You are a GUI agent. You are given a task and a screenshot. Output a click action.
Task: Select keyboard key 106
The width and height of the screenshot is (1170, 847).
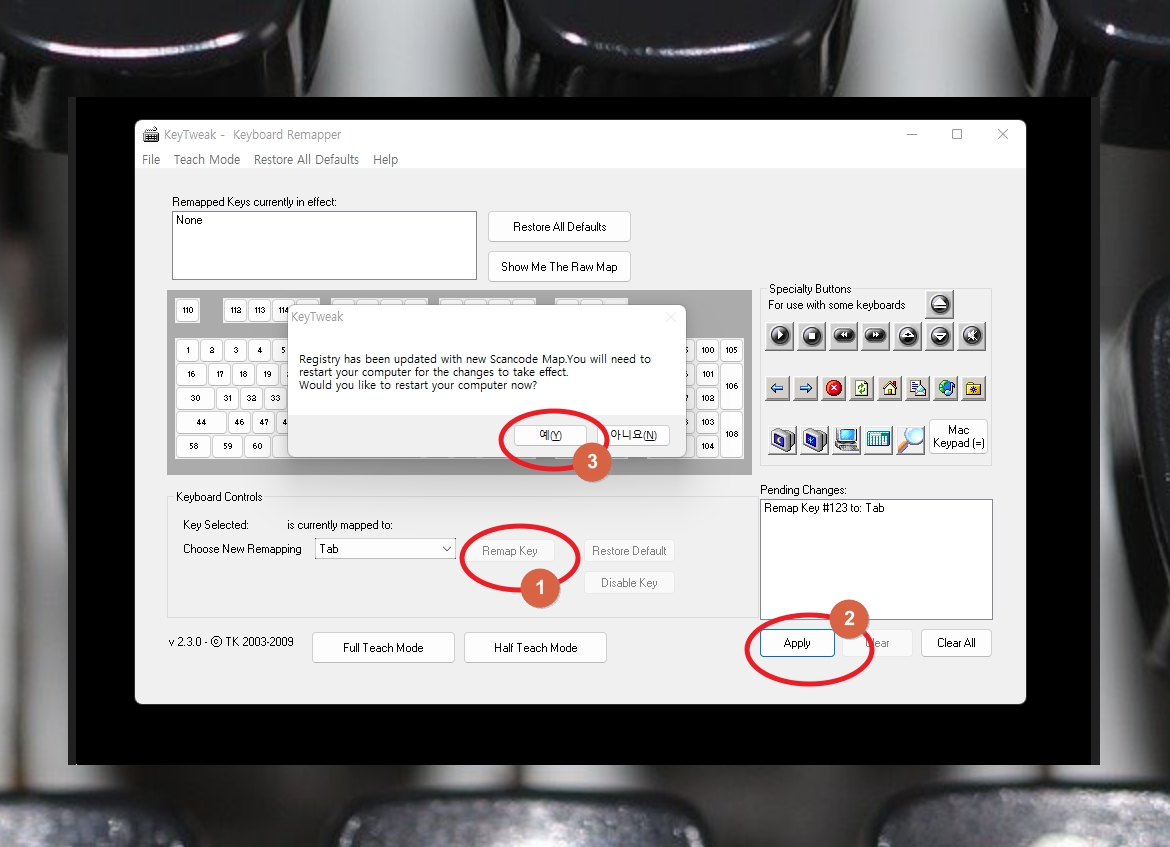tap(732, 386)
